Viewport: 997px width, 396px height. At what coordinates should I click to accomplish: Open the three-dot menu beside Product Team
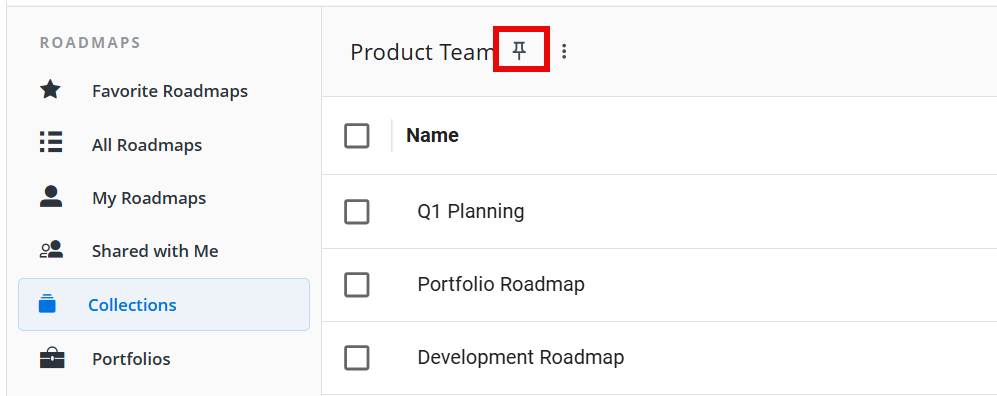tap(563, 51)
